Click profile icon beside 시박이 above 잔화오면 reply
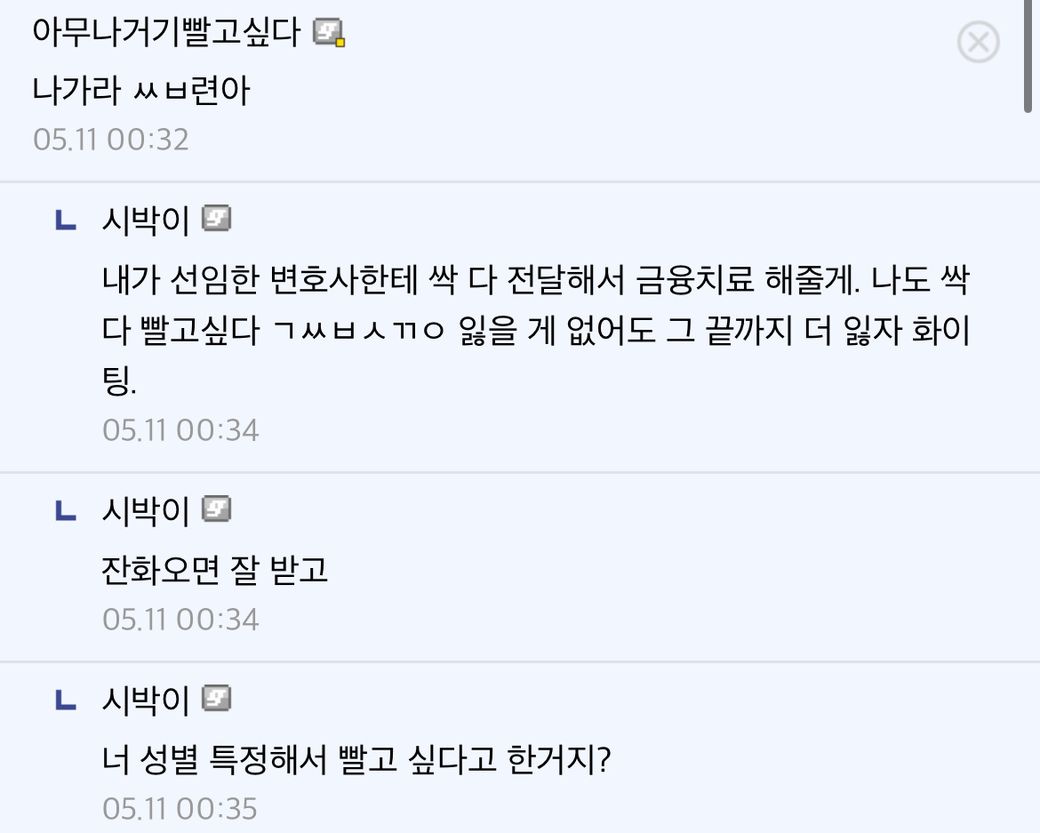 [x=217, y=510]
